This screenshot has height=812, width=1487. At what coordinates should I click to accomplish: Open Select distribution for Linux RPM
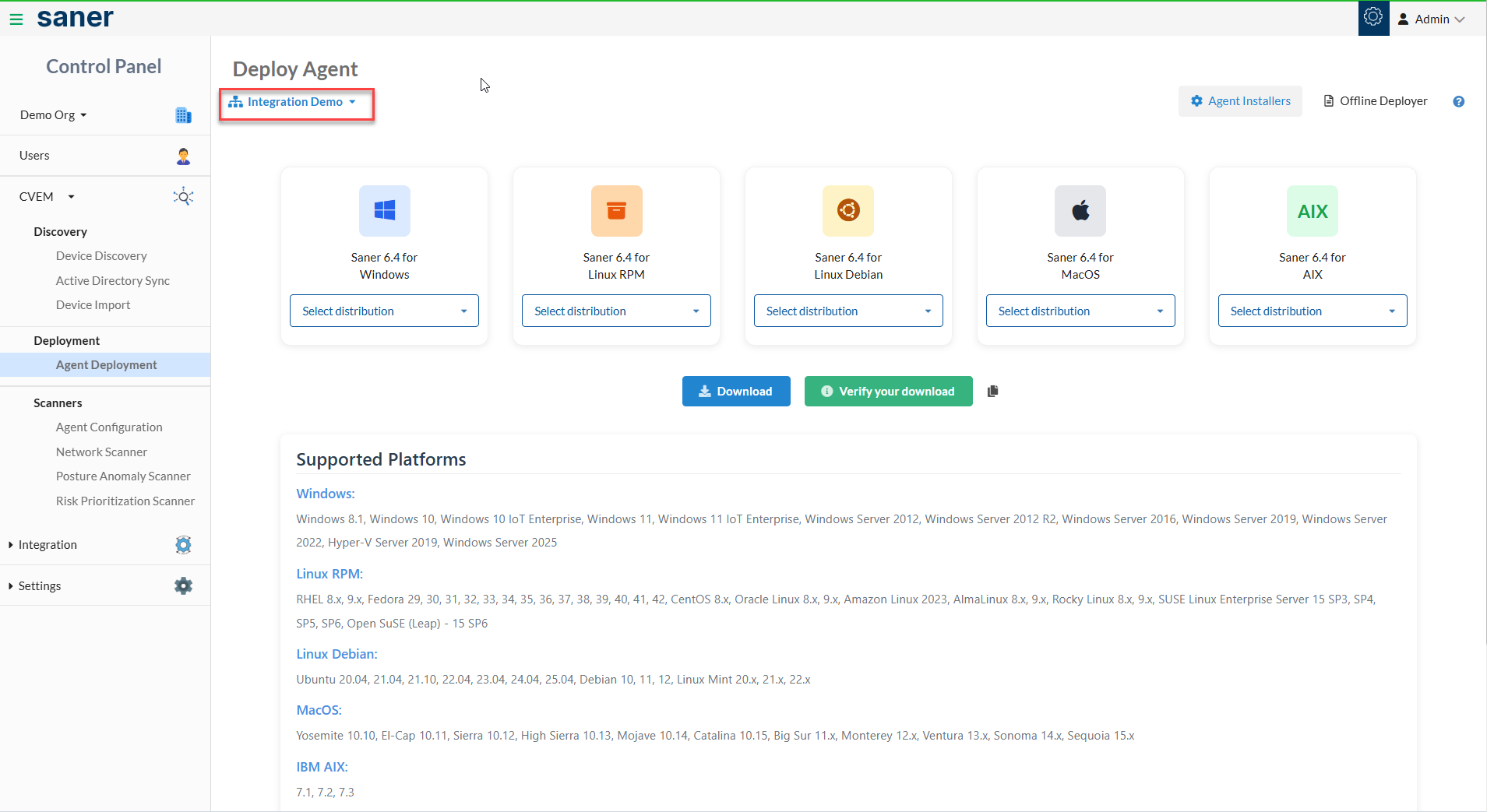point(616,311)
